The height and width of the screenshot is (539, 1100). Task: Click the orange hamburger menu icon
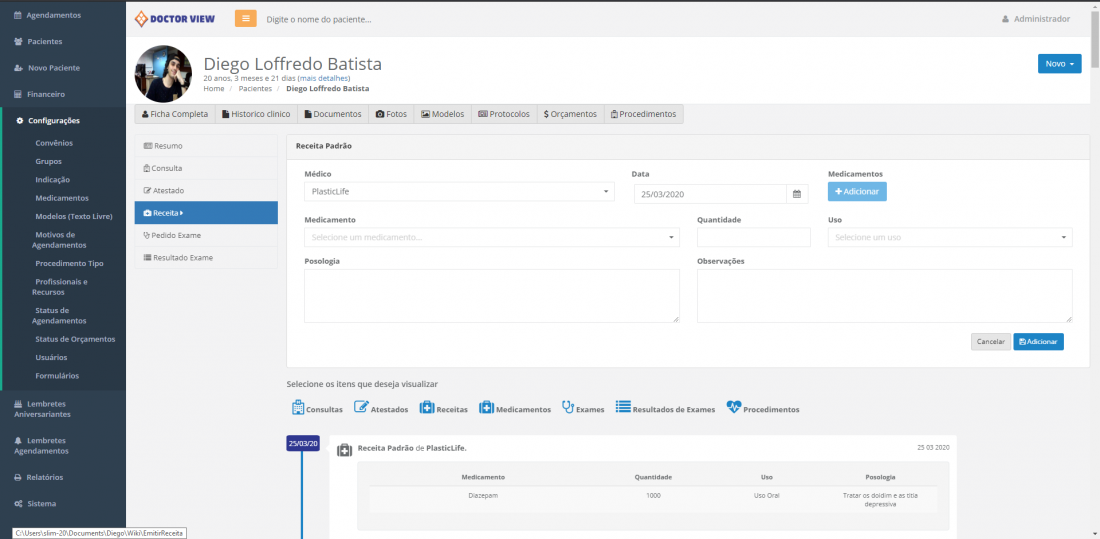245,19
